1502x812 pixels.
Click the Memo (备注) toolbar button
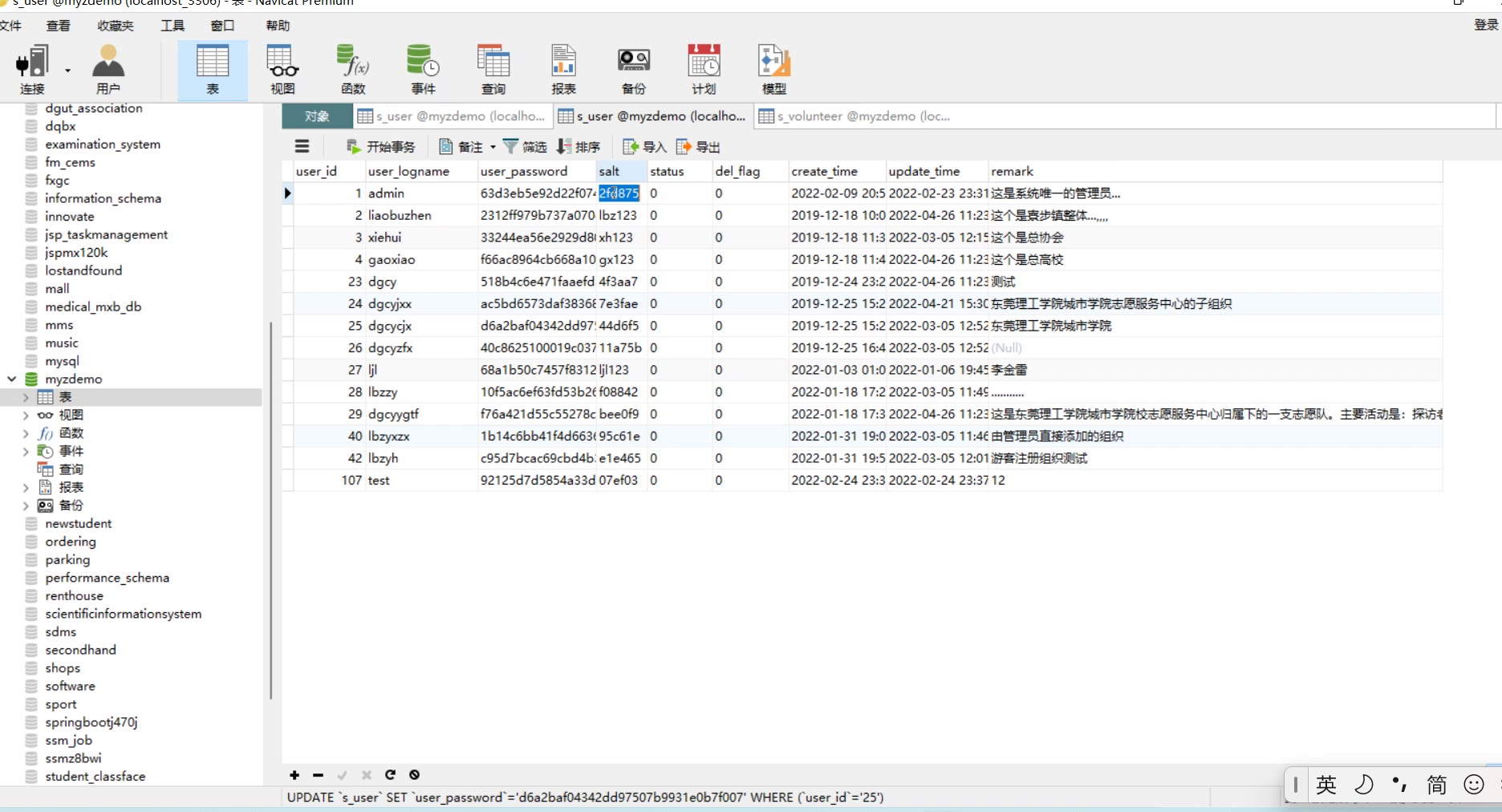pyautogui.click(x=461, y=147)
